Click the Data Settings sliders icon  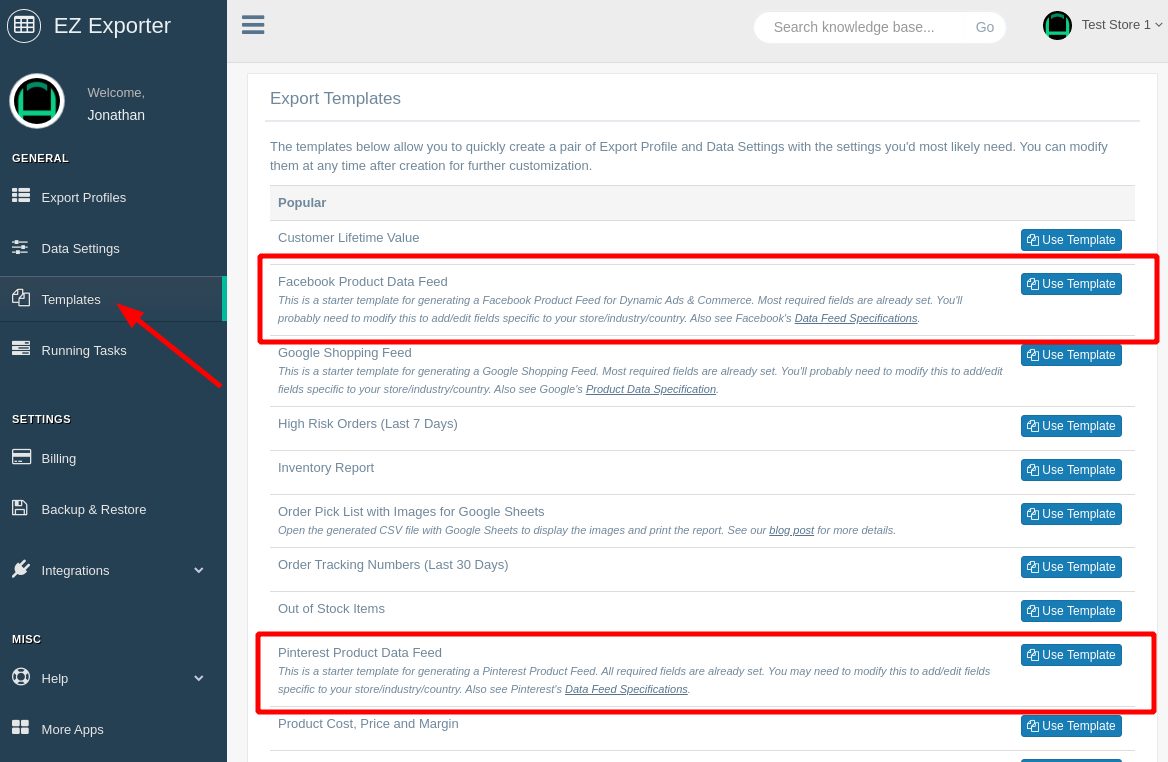pos(20,247)
